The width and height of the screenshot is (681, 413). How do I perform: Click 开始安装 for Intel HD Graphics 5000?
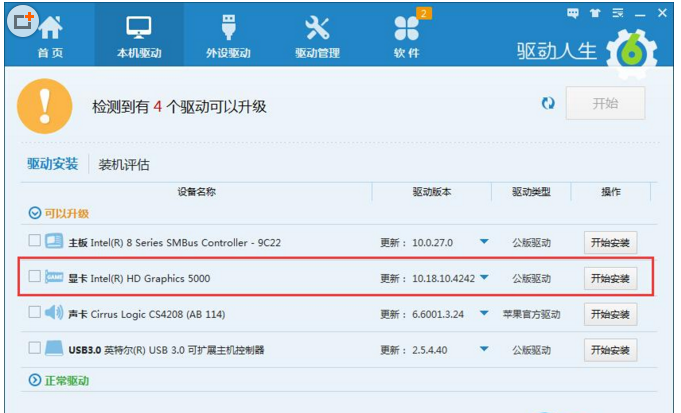point(610,278)
